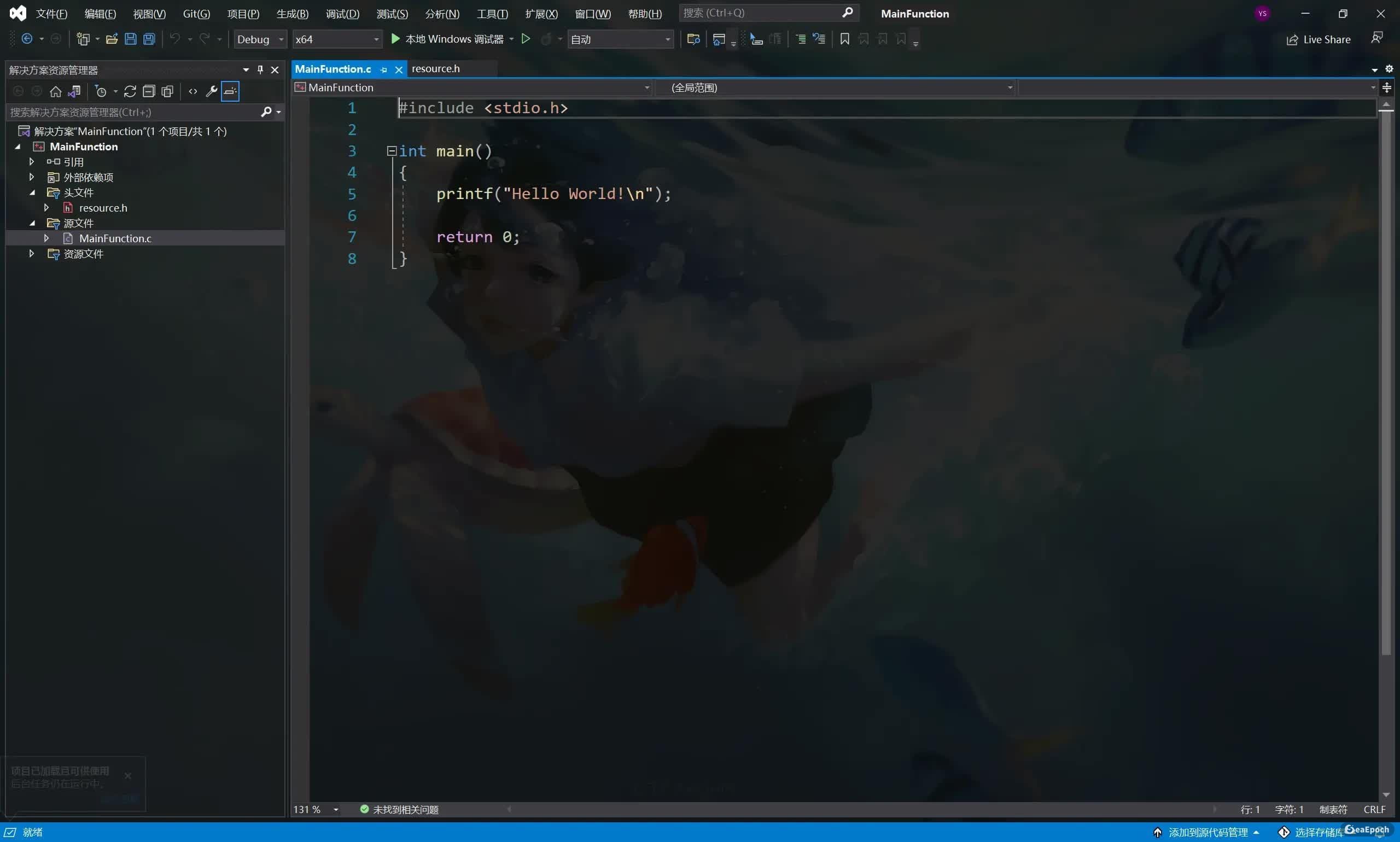Toggle auto-hide pin on Solution Explorer panel
This screenshot has width=1400, height=842.
[260, 70]
